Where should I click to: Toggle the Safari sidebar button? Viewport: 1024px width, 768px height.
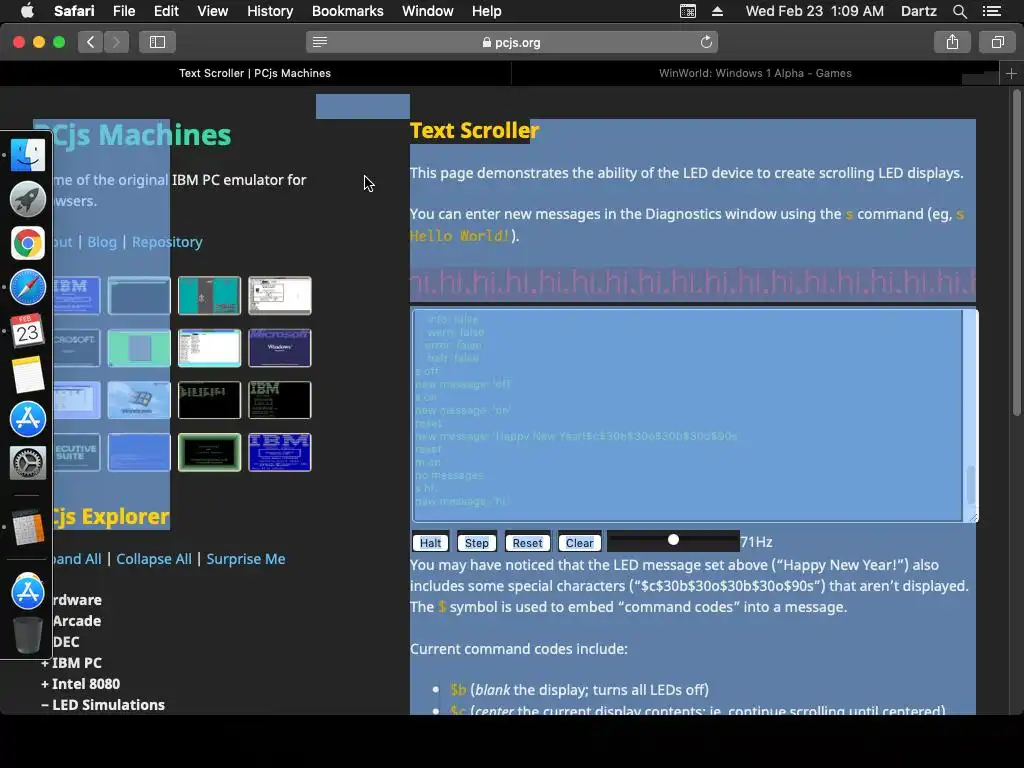pyautogui.click(x=157, y=42)
